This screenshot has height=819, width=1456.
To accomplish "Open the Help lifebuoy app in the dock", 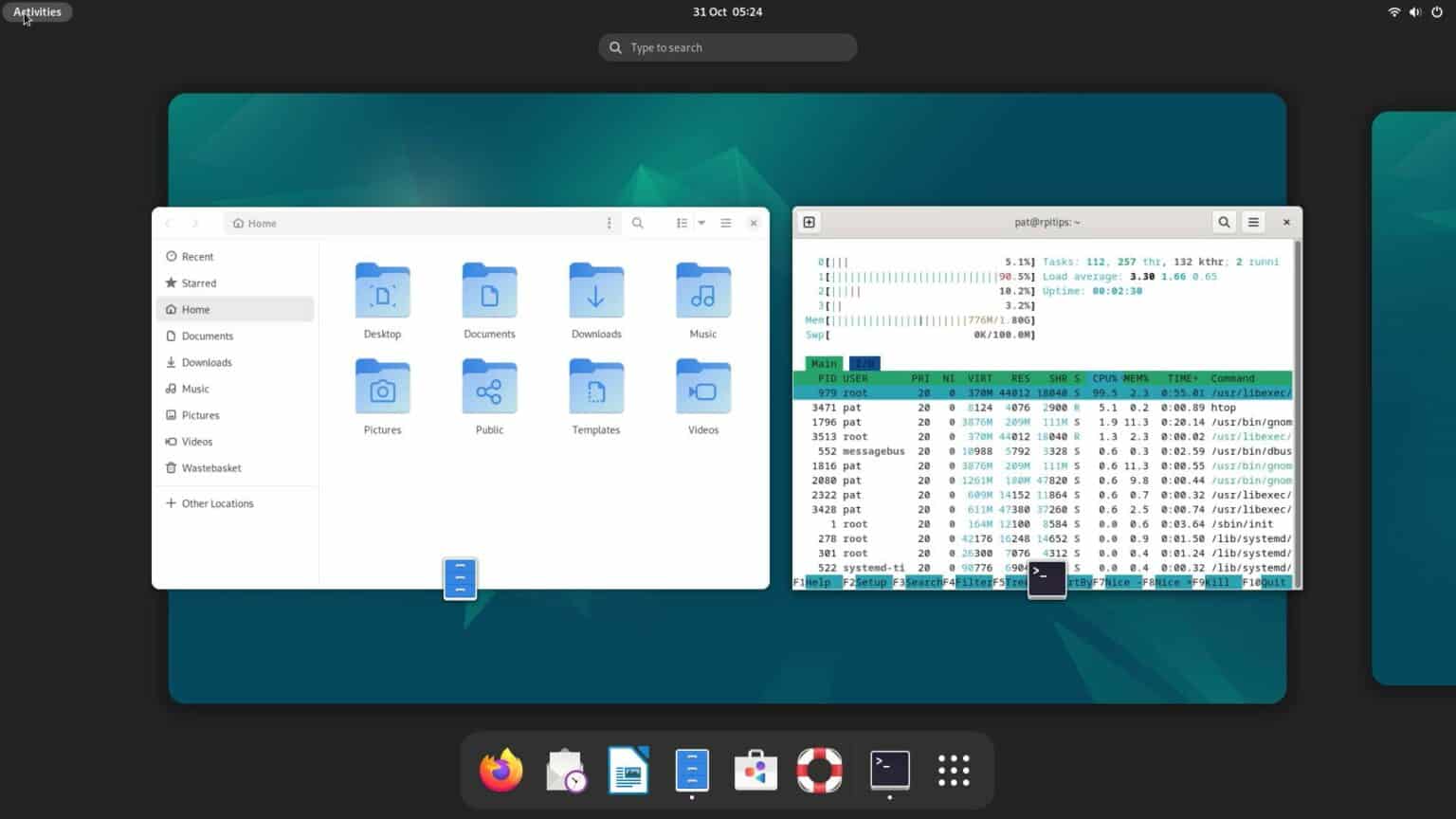I will [818, 771].
